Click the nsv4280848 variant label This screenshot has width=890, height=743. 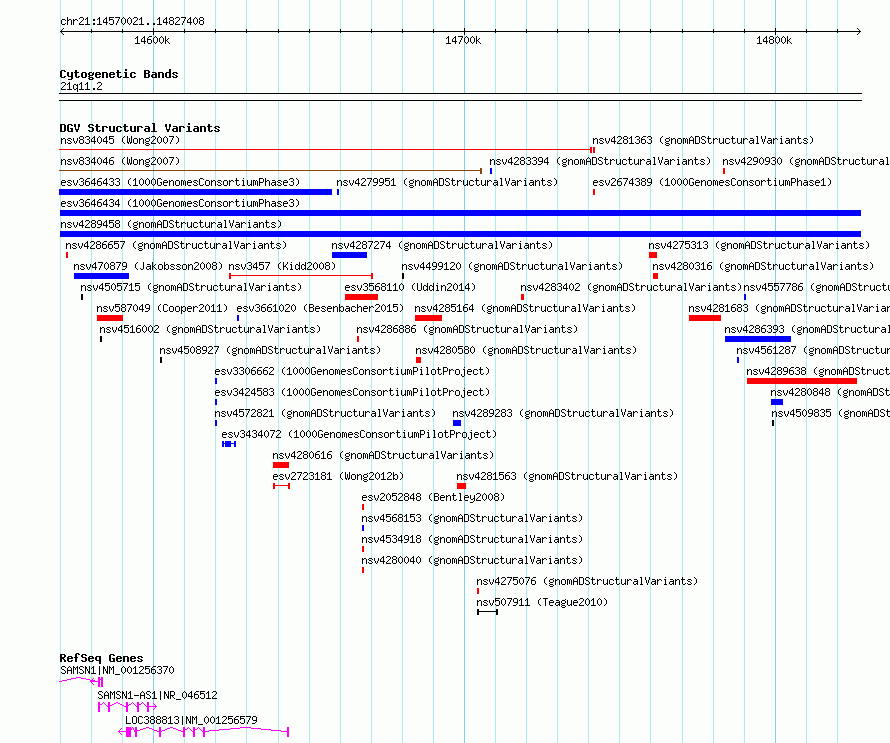(830, 392)
